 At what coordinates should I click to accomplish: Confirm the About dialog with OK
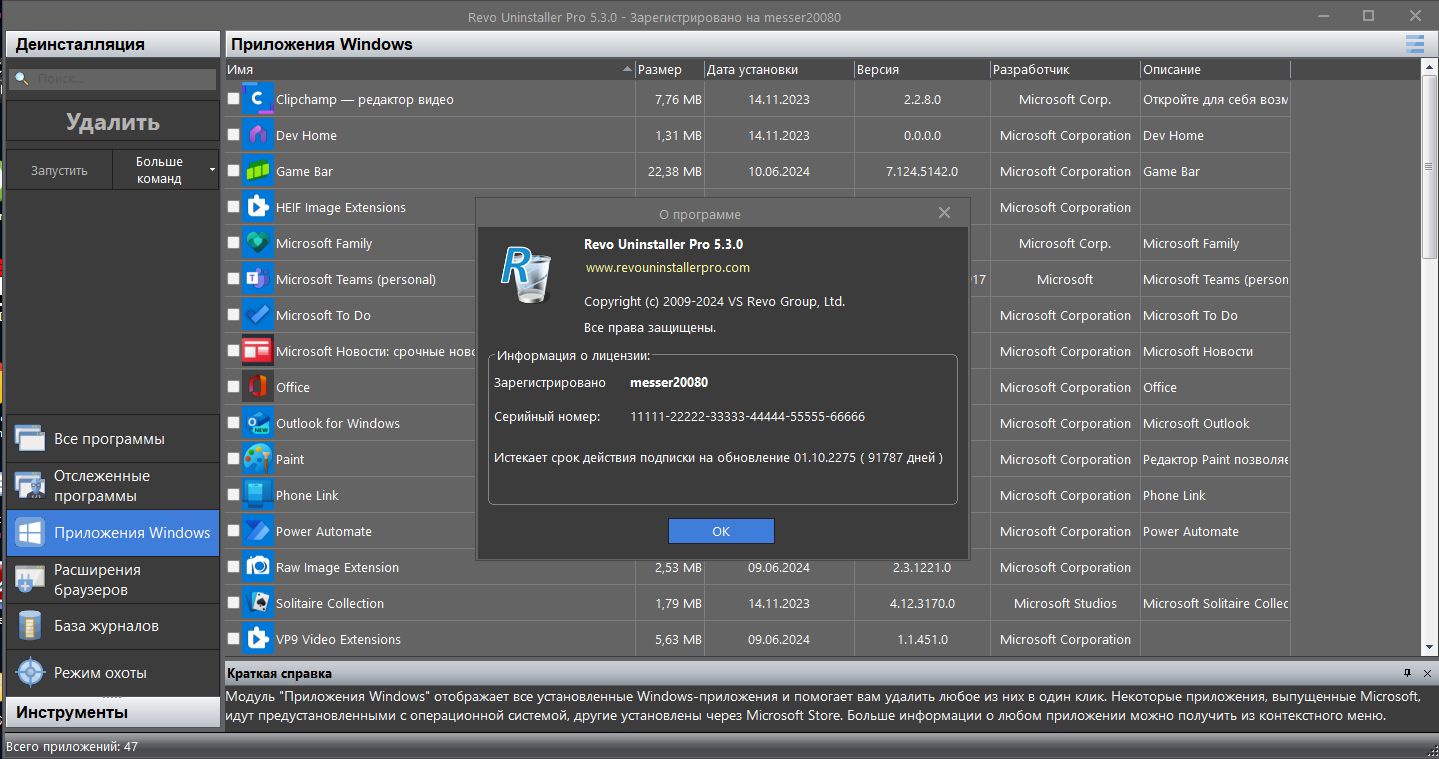click(x=721, y=531)
